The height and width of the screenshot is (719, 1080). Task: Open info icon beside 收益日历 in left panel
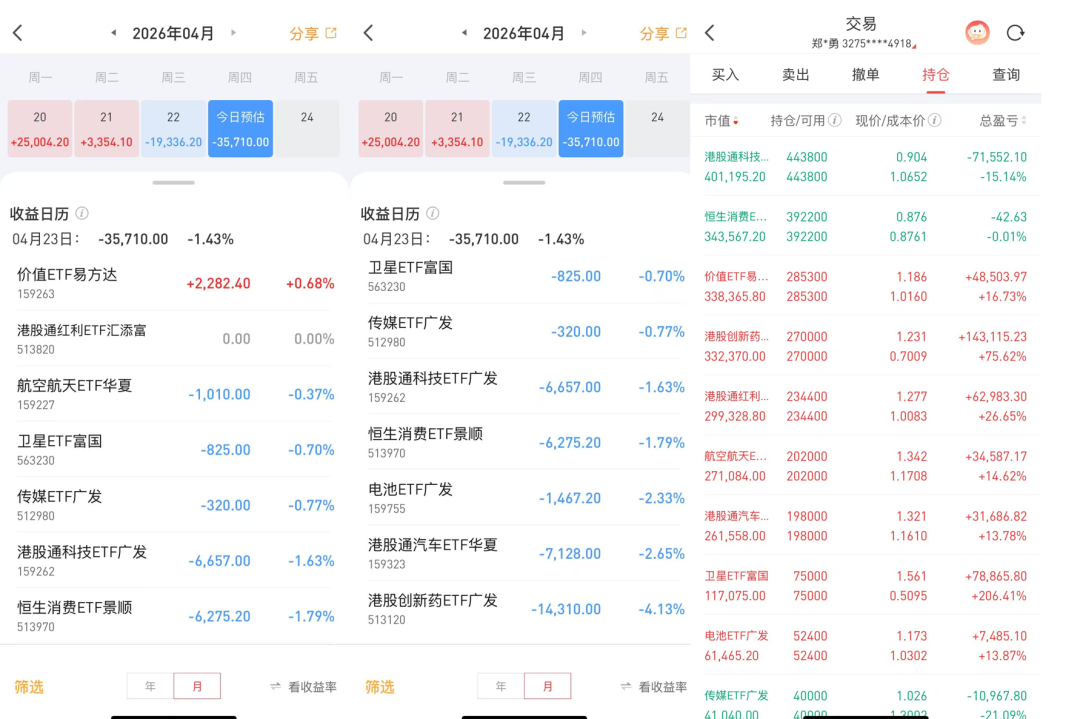pyautogui.click(x=82, y=213)
